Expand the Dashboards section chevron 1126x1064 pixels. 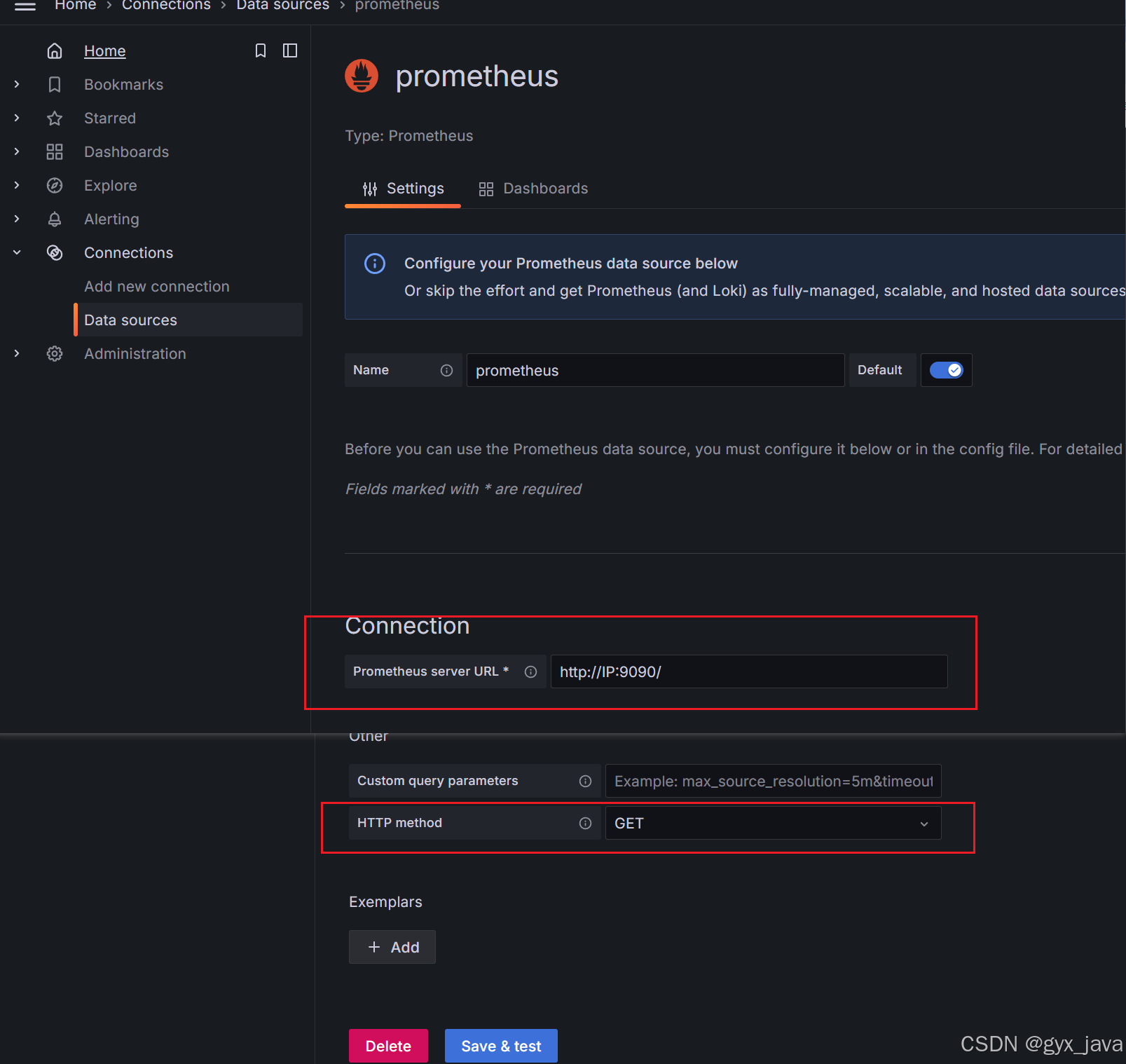tap(17, 152)
